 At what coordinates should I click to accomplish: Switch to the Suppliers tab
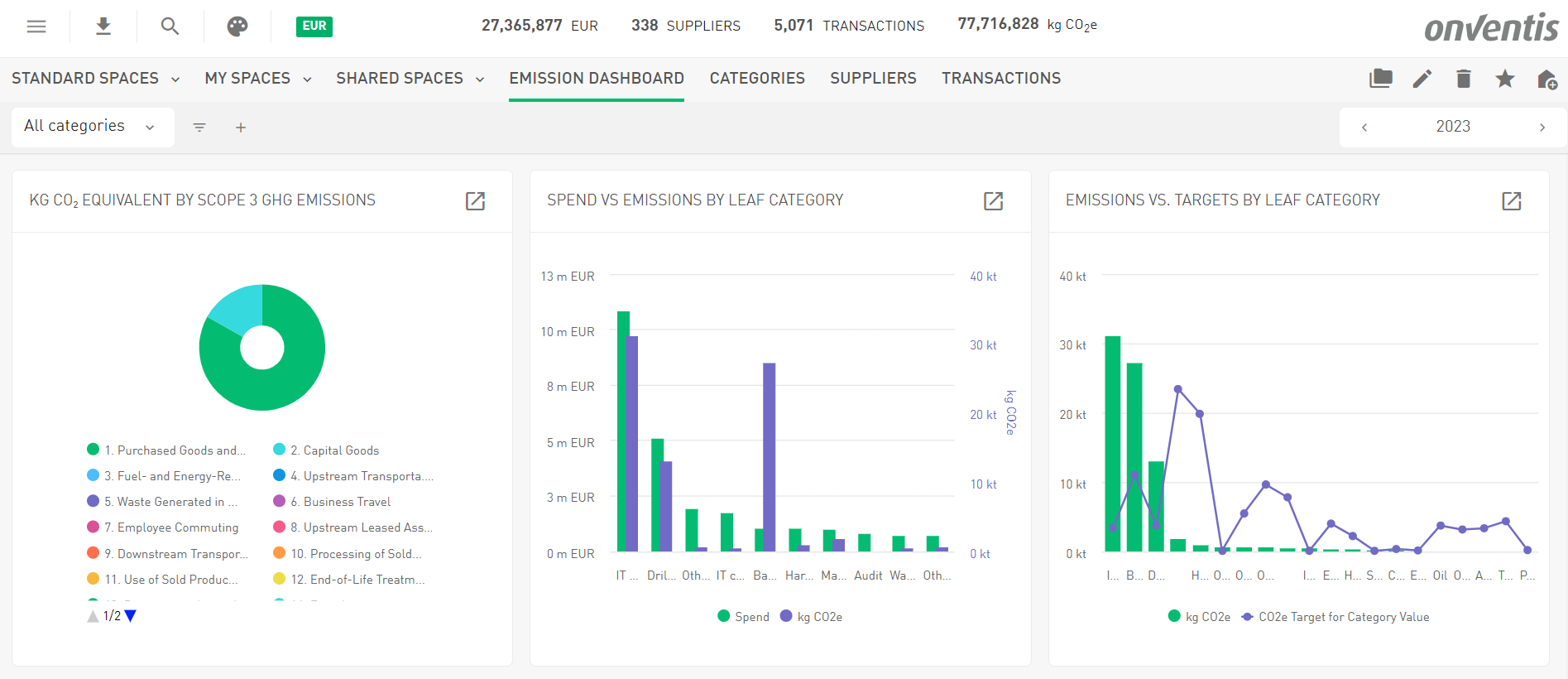873,79
